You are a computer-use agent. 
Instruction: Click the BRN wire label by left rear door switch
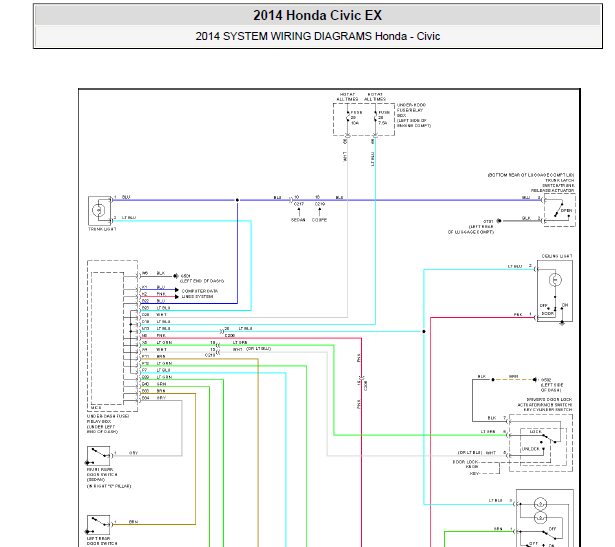(133, 522)
